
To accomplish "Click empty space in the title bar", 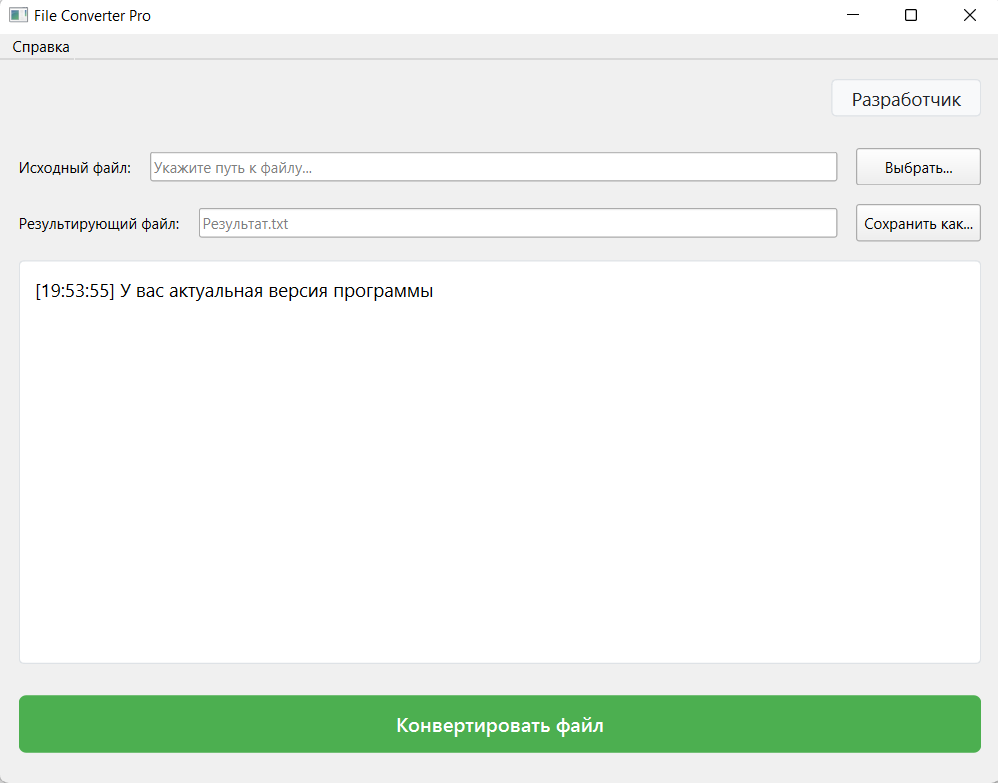I will tap(500, 15).
